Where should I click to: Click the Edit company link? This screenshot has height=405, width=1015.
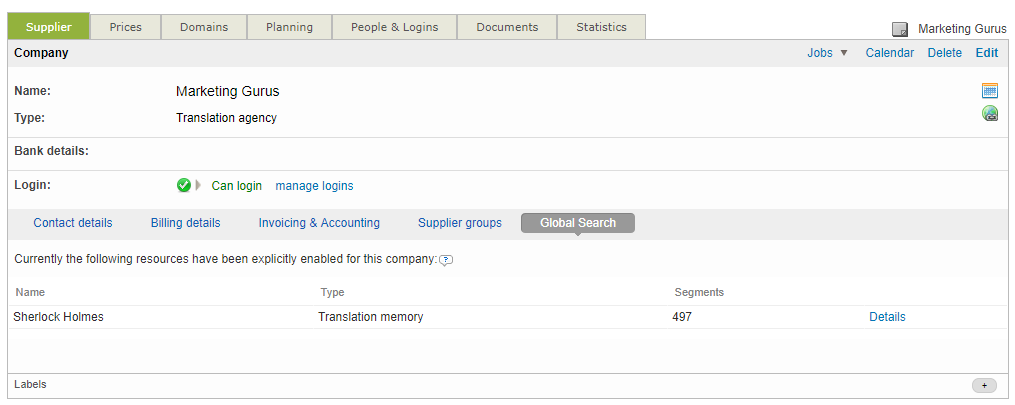tap(986, 53)
